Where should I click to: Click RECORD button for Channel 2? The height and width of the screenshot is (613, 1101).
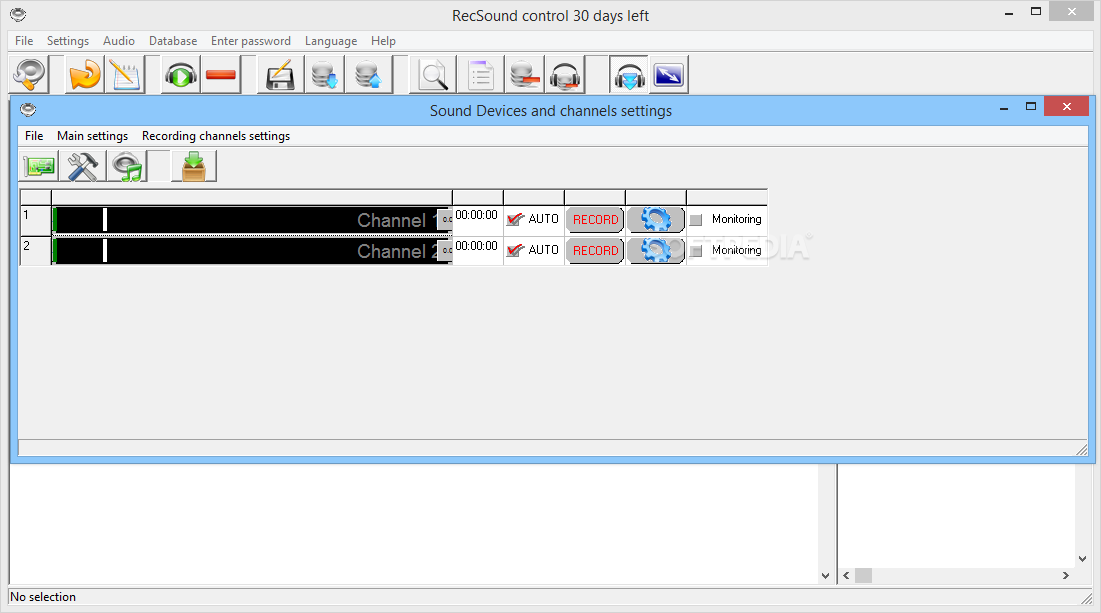point(595,250)
